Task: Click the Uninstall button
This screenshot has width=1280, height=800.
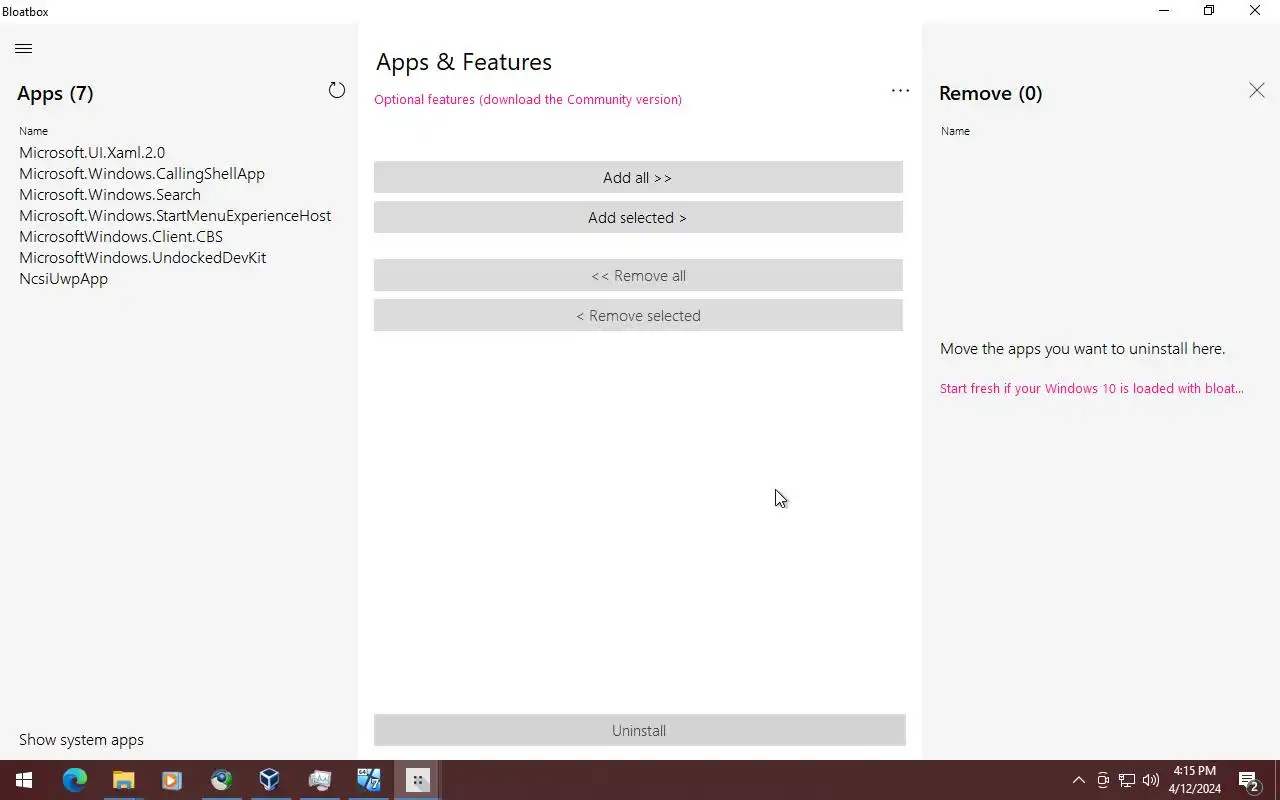Action: (x=639, y=730)
